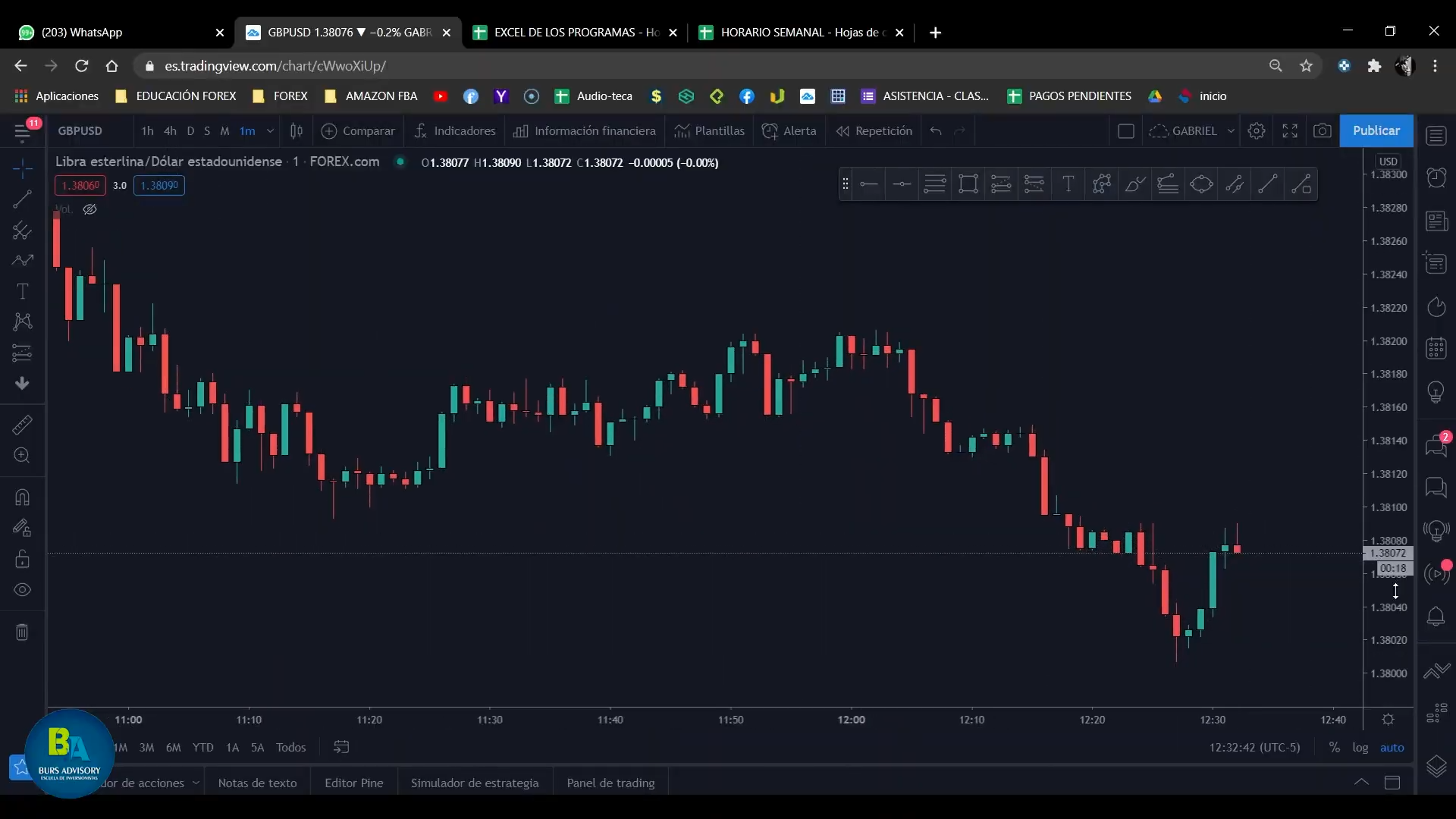
Task: Open chart settings gear icon
Action: point(1257,130)
